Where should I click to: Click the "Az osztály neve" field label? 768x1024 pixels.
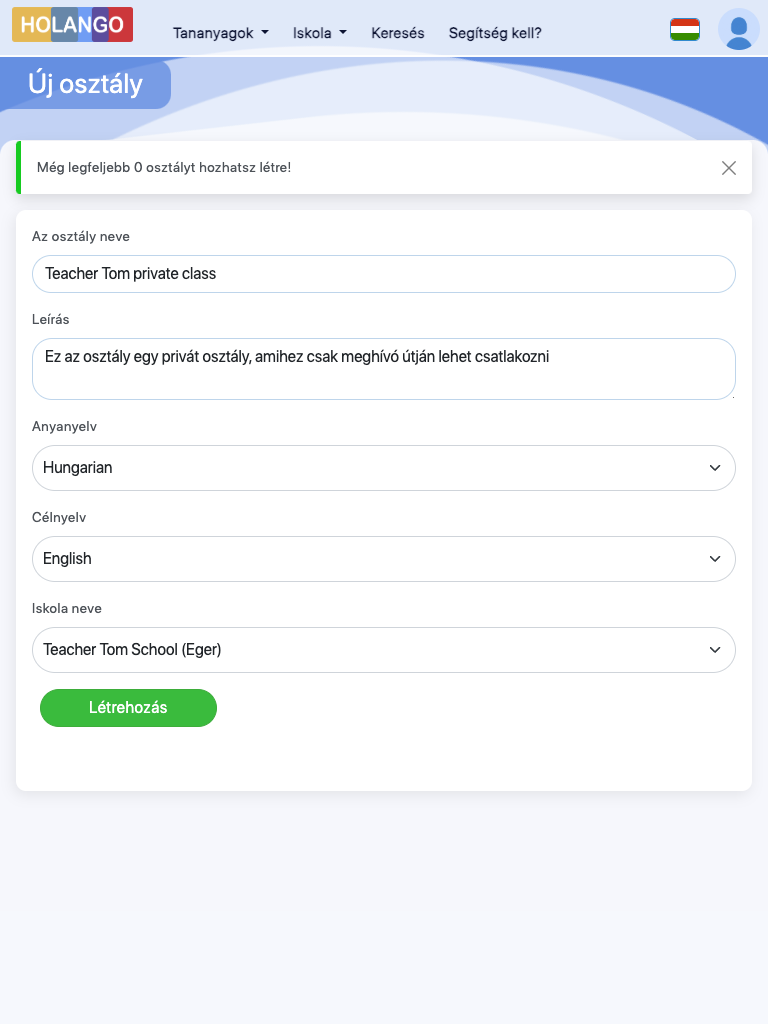pos(81,237)
